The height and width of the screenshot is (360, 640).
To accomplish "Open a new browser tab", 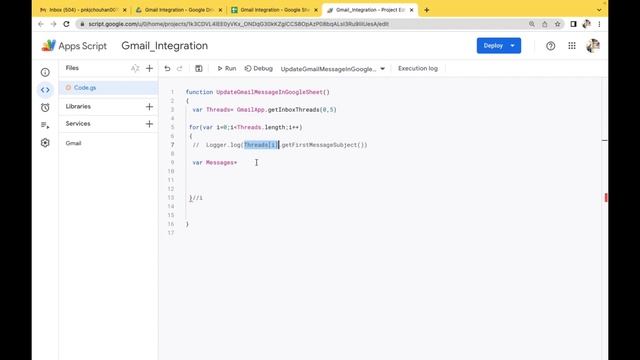I will [x=427, y=10].
